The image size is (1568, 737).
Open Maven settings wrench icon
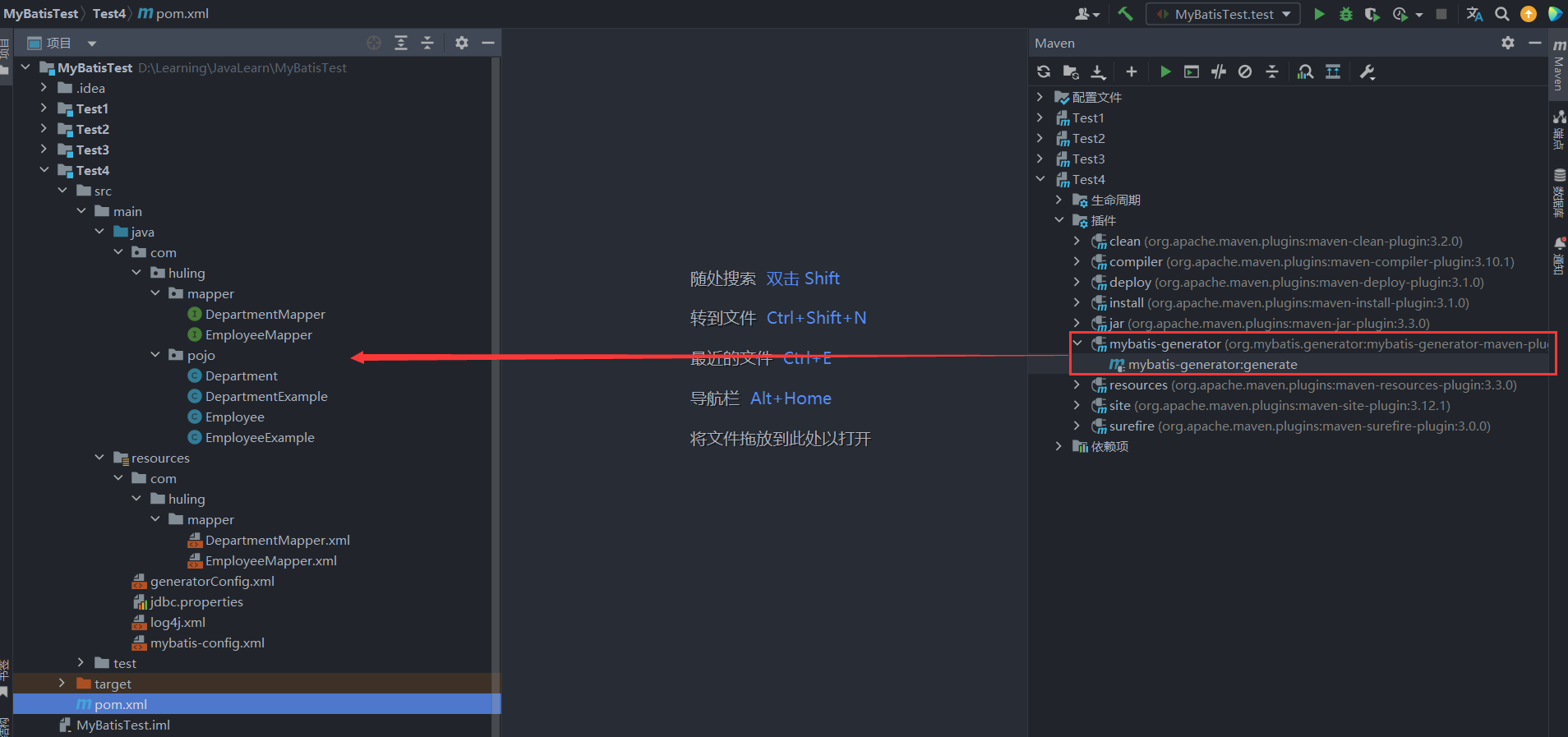1367,71
